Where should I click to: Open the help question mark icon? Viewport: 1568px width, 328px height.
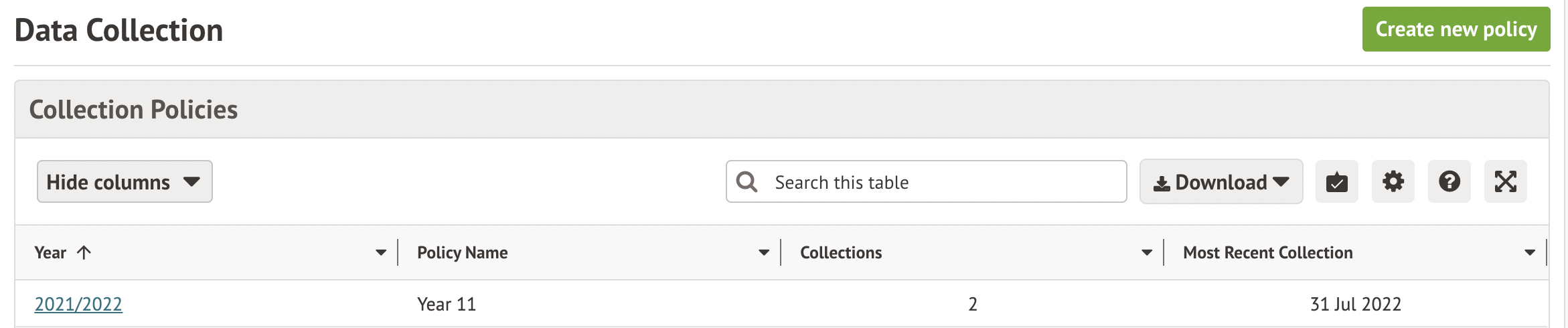point(1449,182)
